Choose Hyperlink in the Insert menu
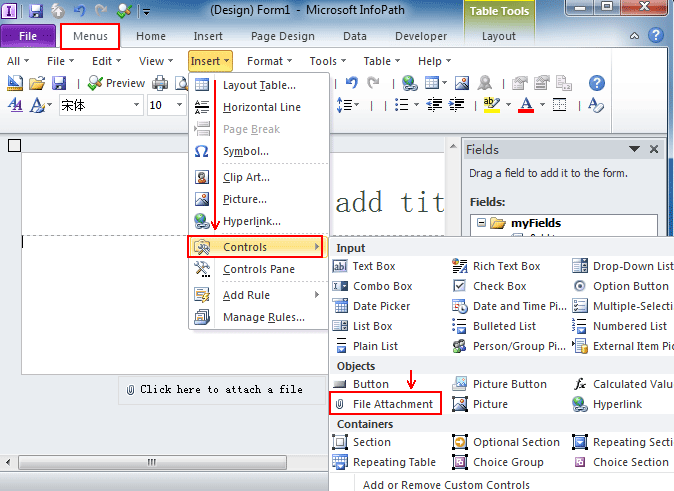 [259, 221]
